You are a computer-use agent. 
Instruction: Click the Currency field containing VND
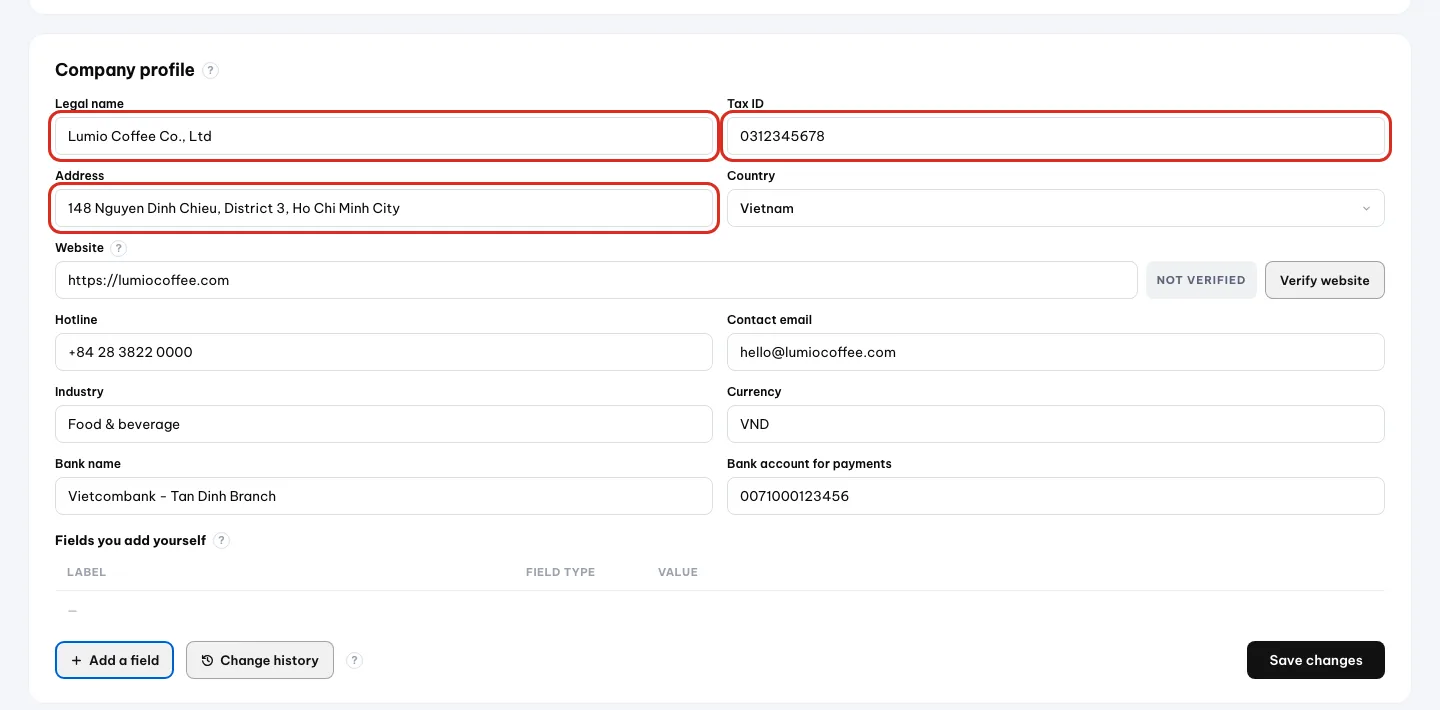[1055, 424]
